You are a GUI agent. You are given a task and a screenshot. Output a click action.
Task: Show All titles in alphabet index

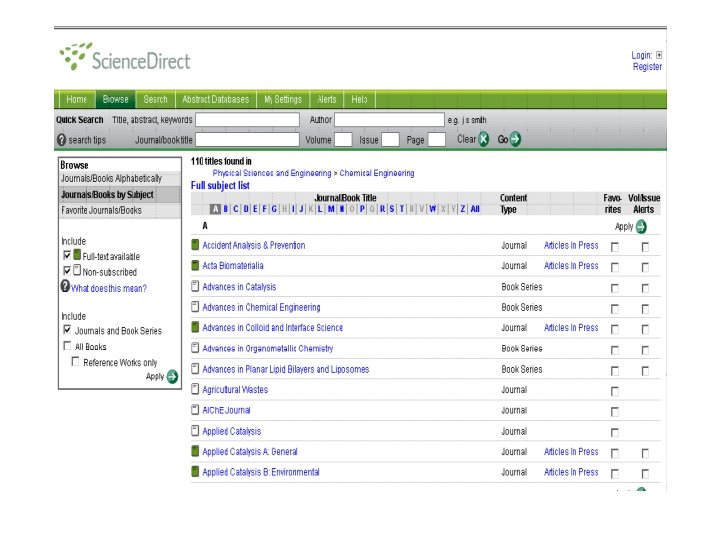pos(475,209)
